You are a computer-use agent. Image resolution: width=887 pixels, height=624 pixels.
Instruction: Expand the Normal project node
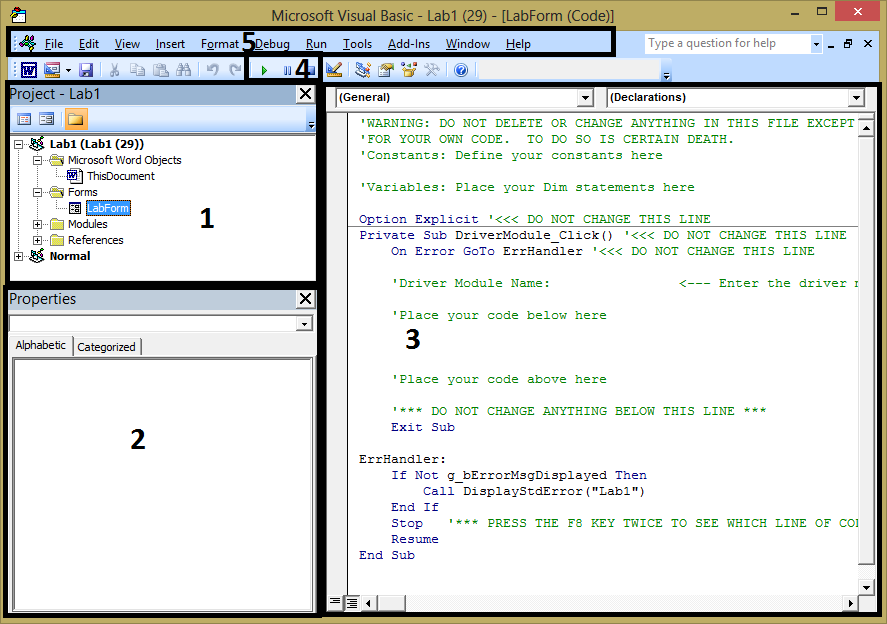19,256
